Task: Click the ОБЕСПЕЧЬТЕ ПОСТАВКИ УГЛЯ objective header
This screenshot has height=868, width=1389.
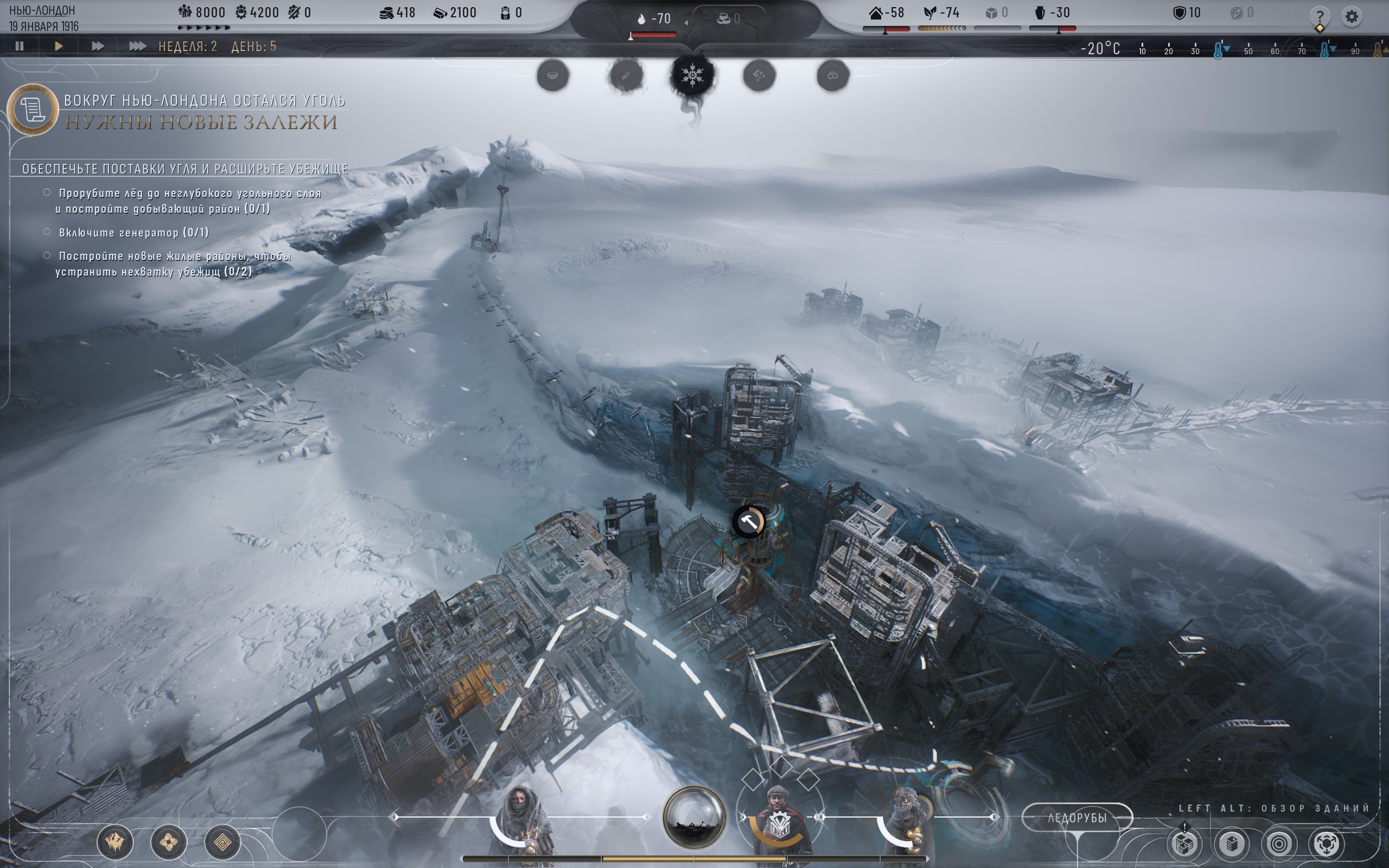Action: [x=185, y=169]
